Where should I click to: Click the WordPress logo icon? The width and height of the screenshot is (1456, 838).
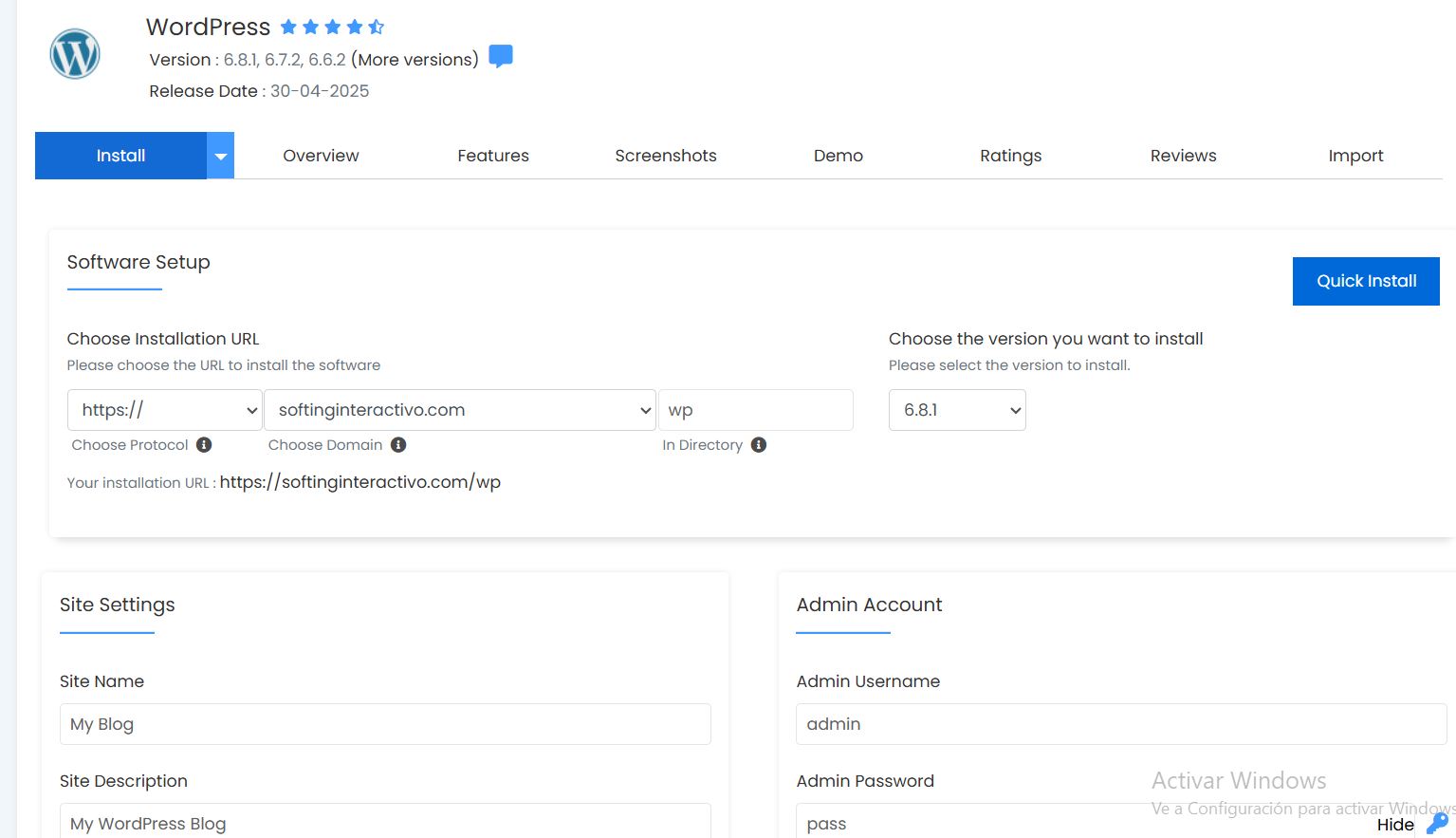75,54
